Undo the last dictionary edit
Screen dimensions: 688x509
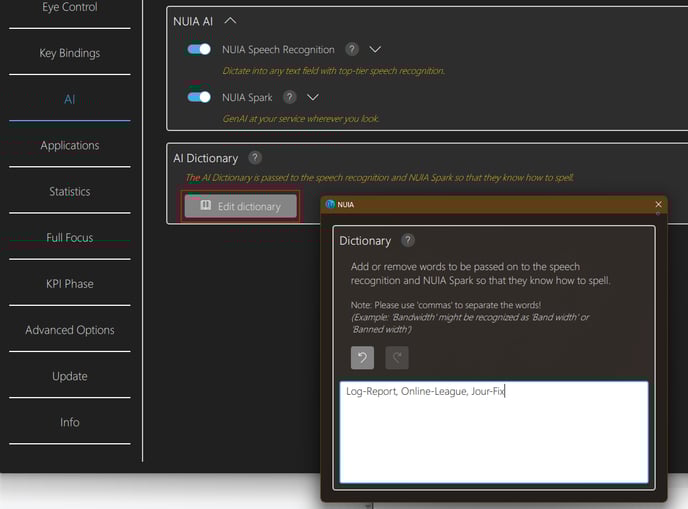pos(362,358)
